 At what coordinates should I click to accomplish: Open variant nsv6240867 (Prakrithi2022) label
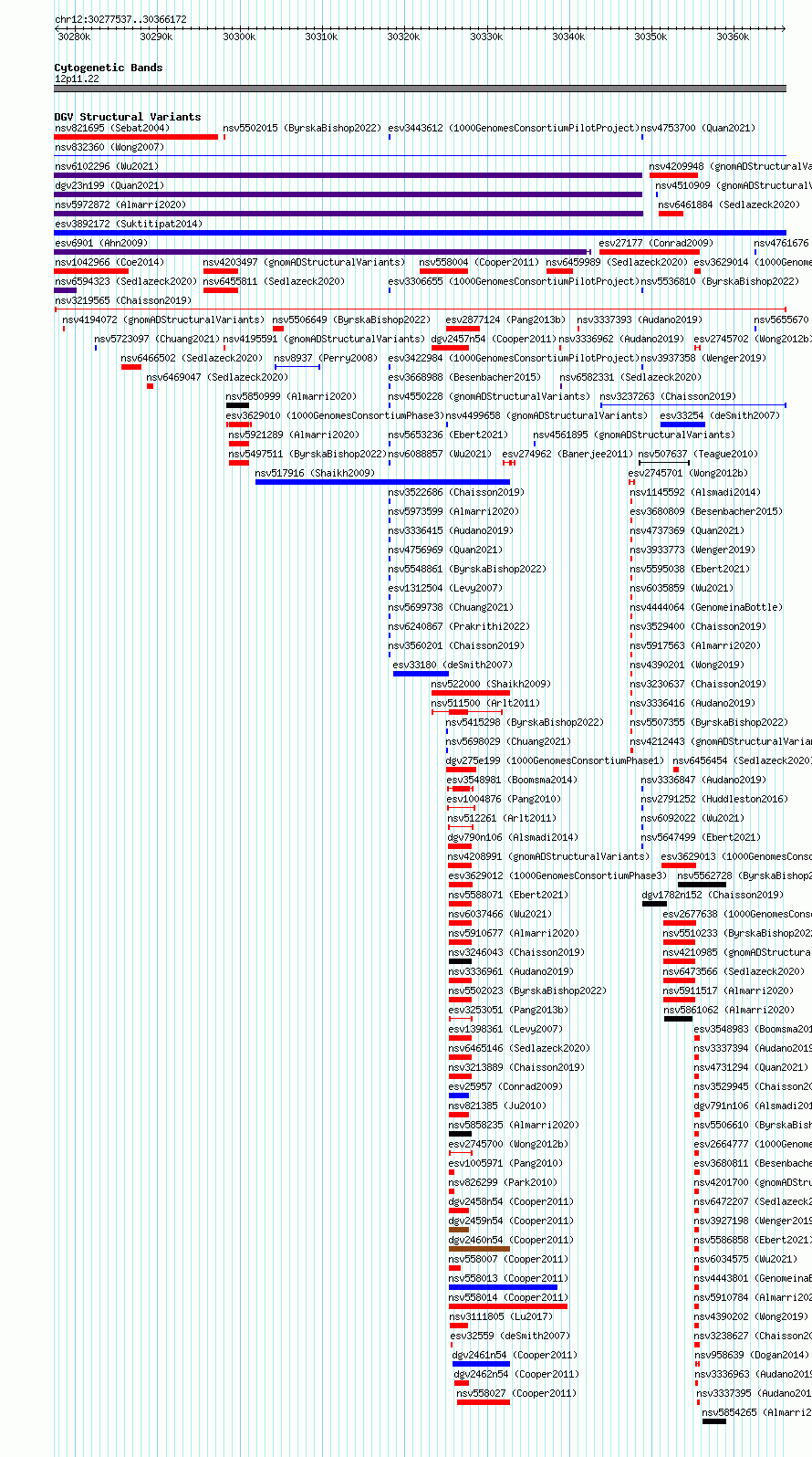459,627
